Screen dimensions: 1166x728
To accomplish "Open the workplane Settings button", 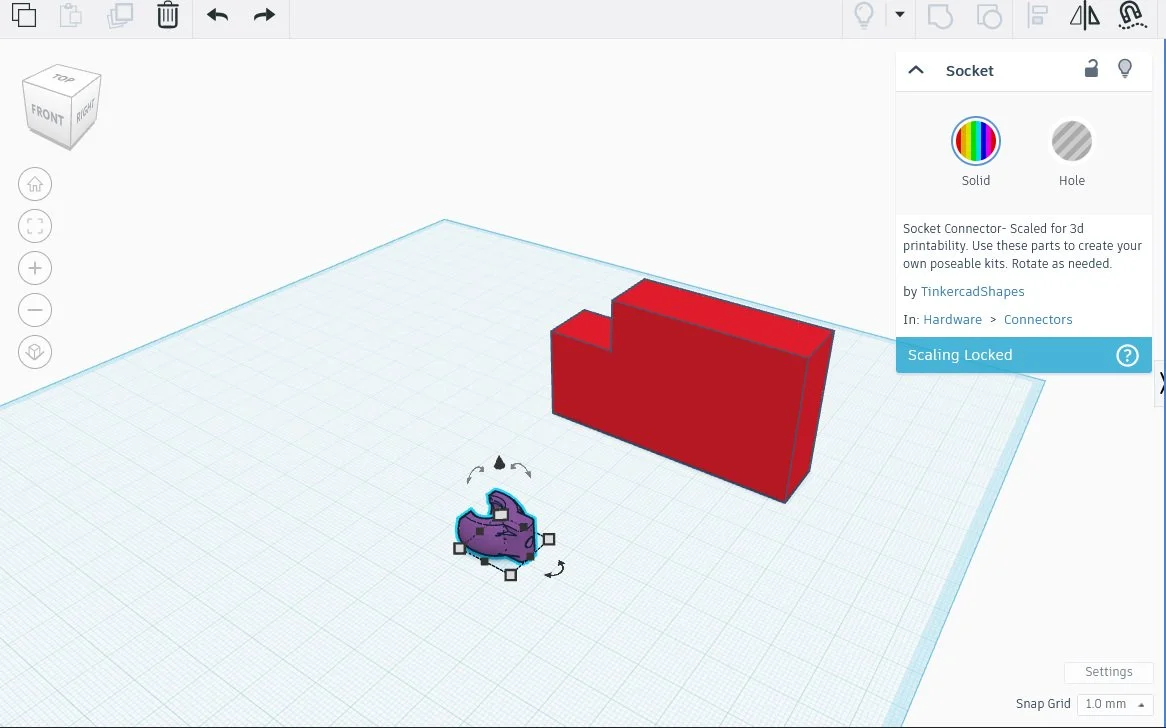I will 1109,671.
